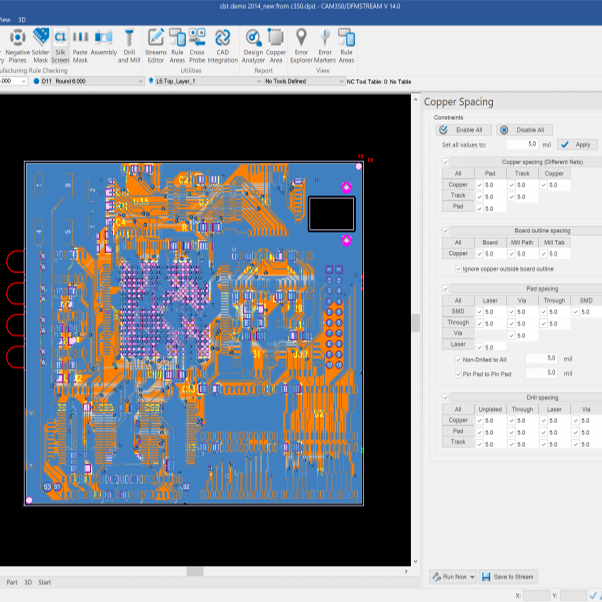This screenshot has width=602, height=602.
Task: Click the Through column header in Pad spacing
Action: pos(554,300)
